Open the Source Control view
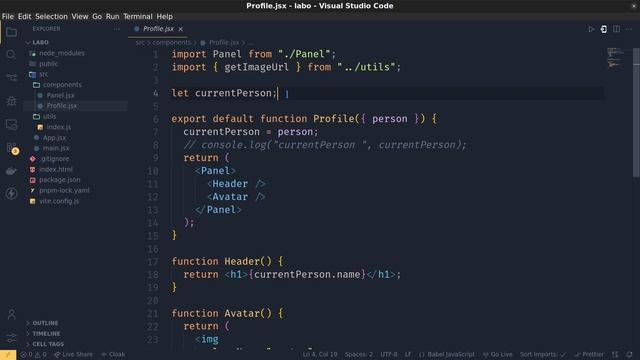 pos(11,78)
